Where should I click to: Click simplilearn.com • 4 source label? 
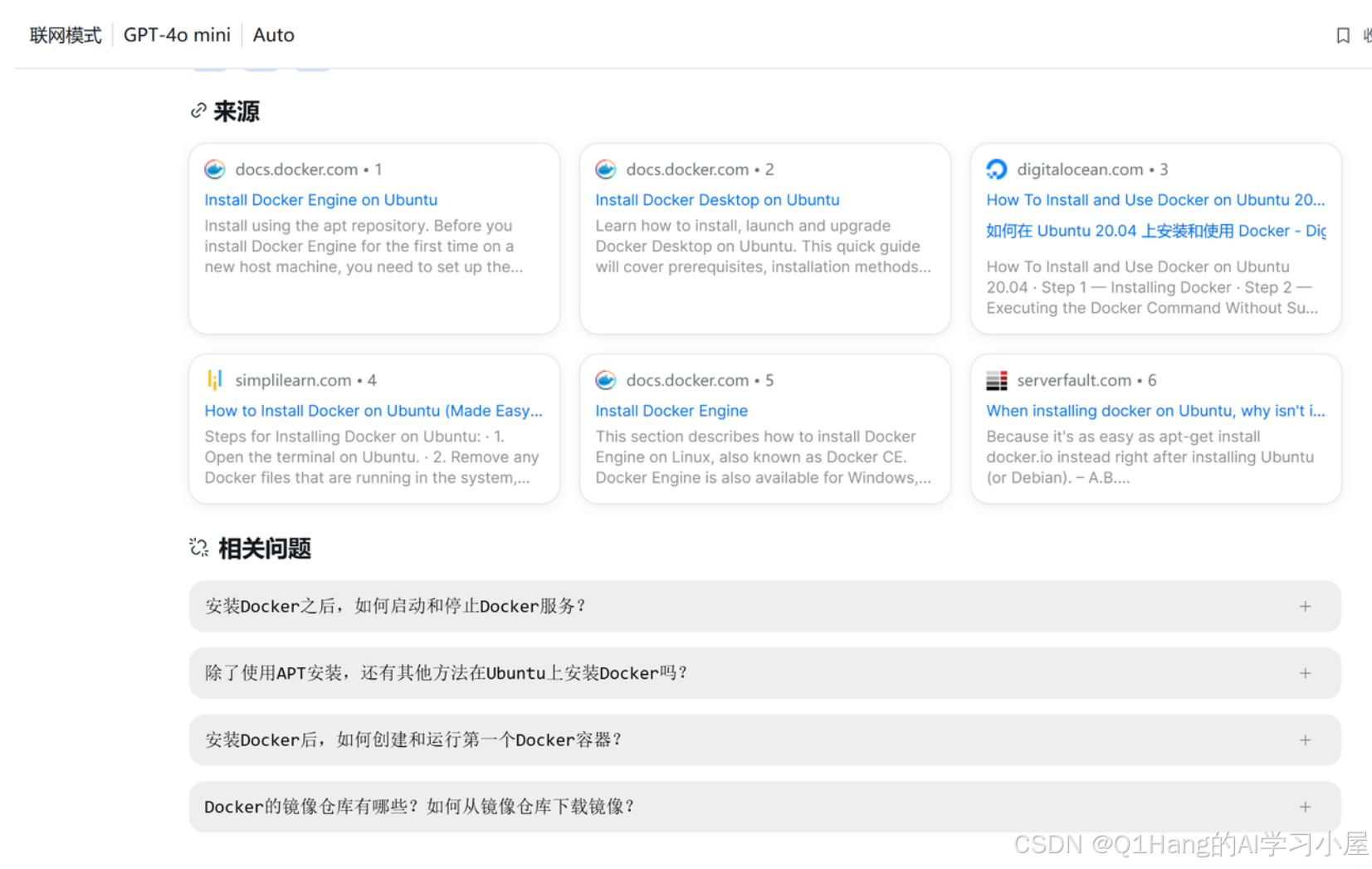(305, 380)
